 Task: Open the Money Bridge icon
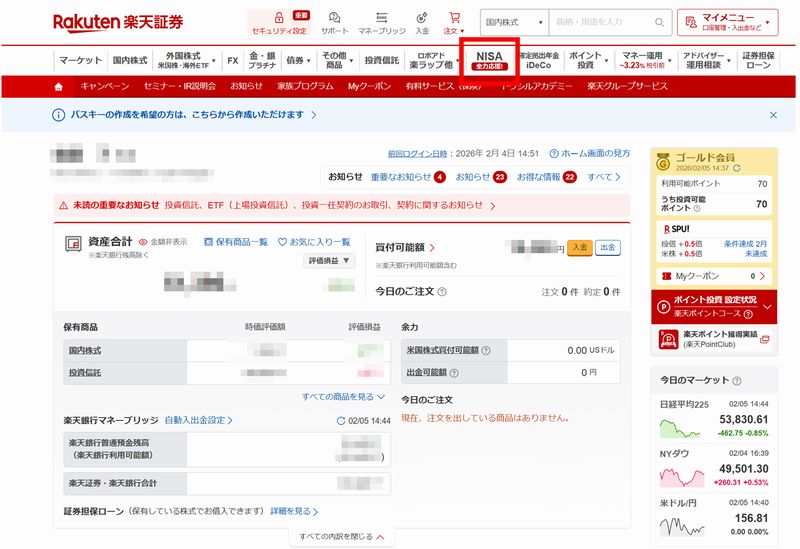click(382, 18)
